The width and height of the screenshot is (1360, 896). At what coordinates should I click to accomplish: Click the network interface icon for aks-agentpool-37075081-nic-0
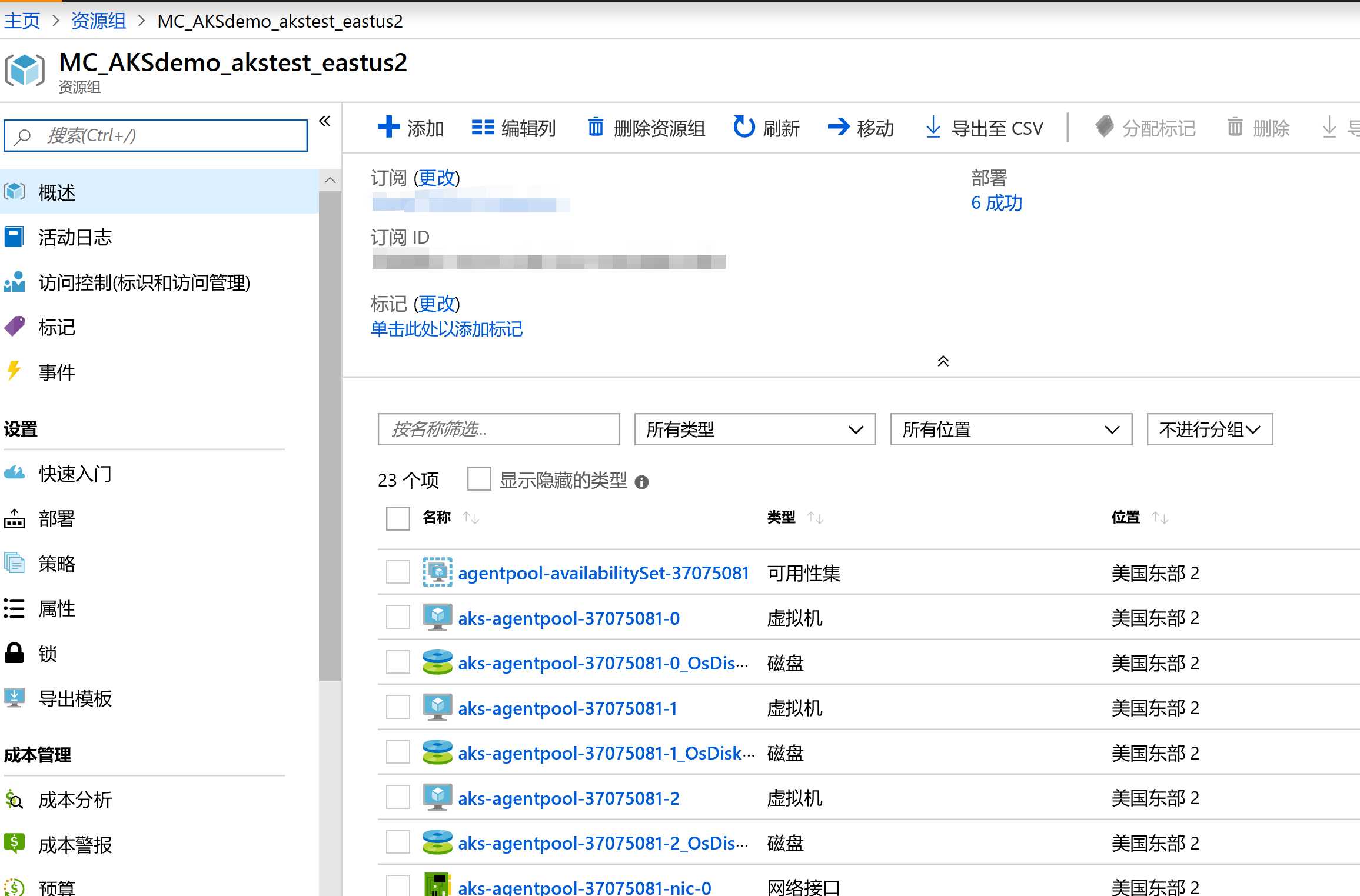[x=437, y=884]
